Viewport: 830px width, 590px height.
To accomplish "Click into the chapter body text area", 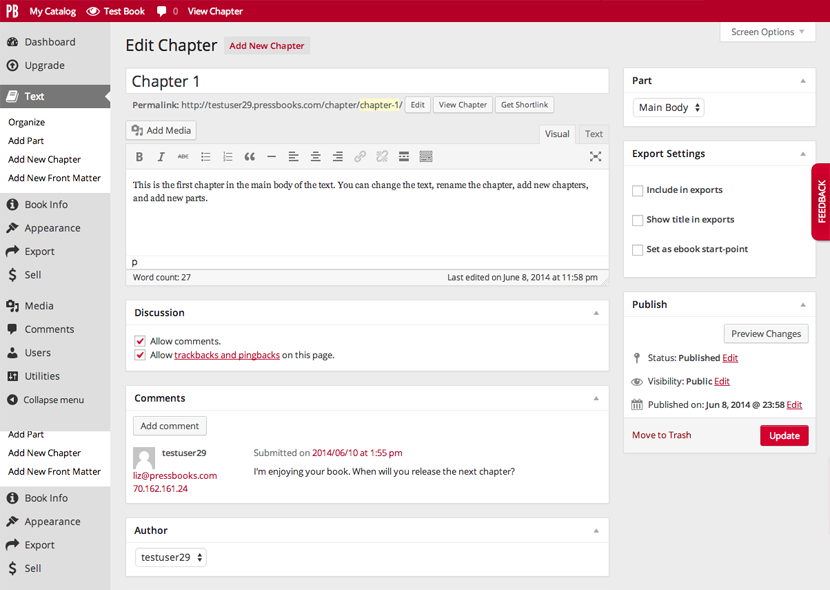I will click(x=367, y=213).
